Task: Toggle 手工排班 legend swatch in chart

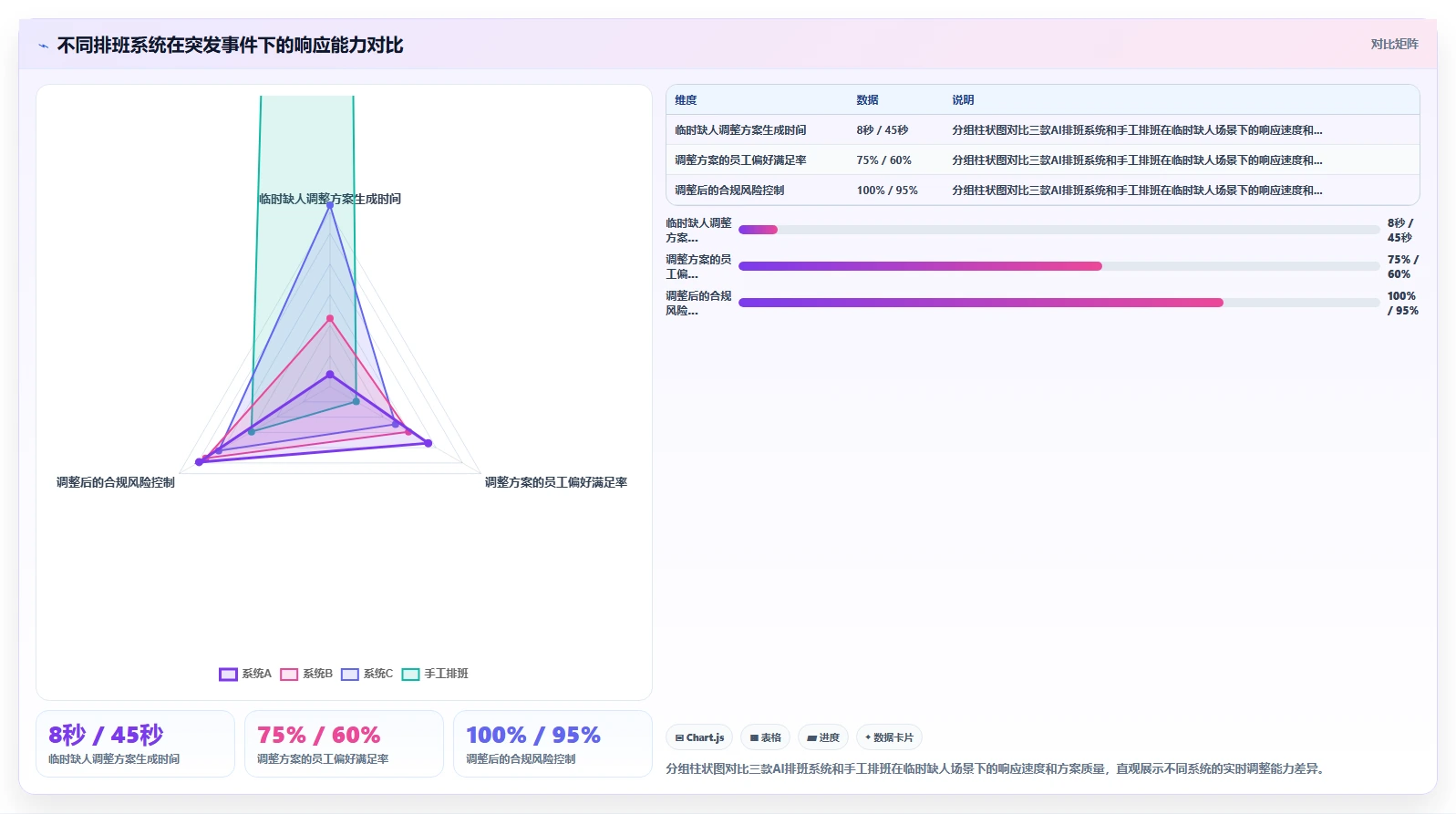Action: [x=410, y=675]
